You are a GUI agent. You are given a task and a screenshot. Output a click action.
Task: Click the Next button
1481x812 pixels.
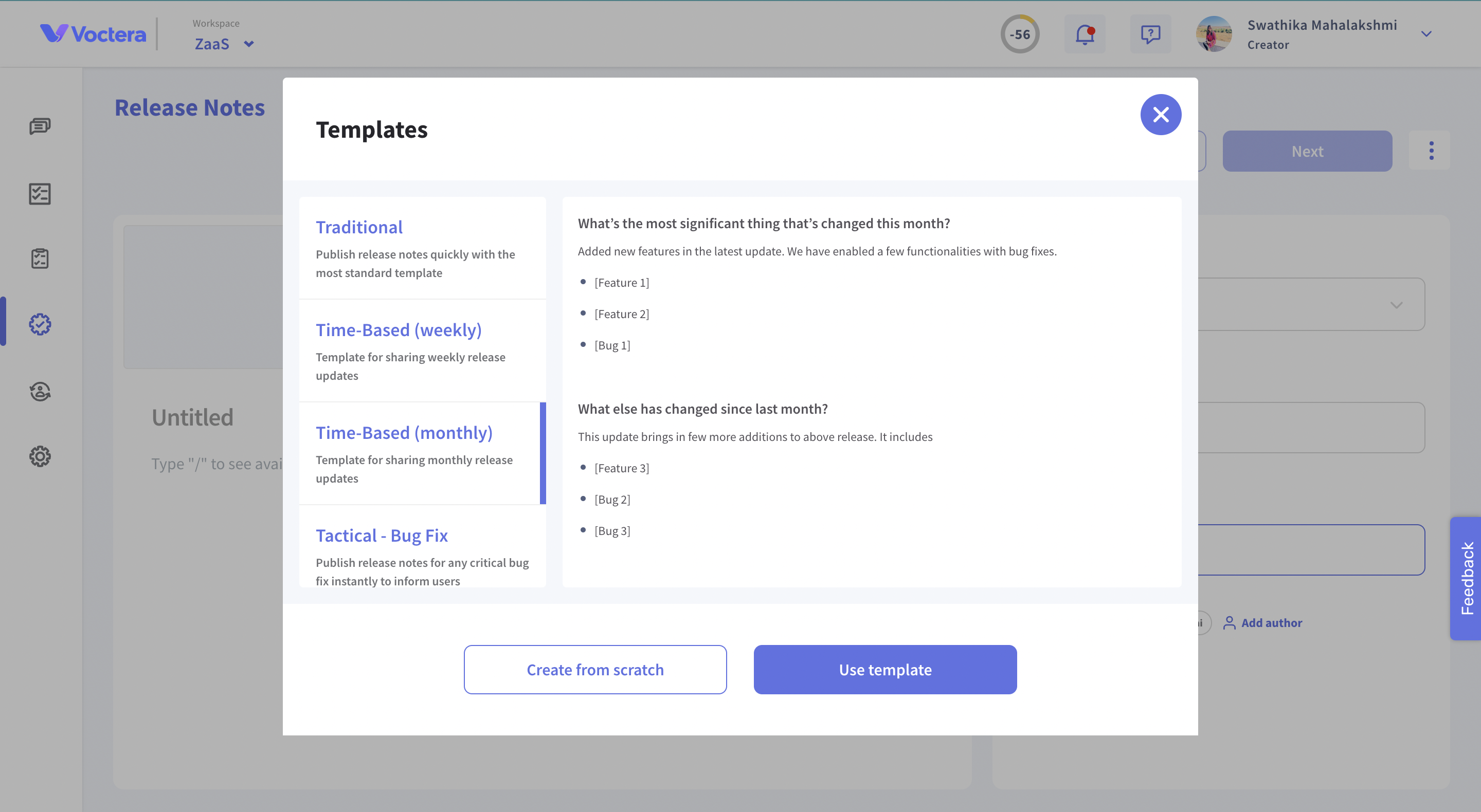(x=1307, y=151)
